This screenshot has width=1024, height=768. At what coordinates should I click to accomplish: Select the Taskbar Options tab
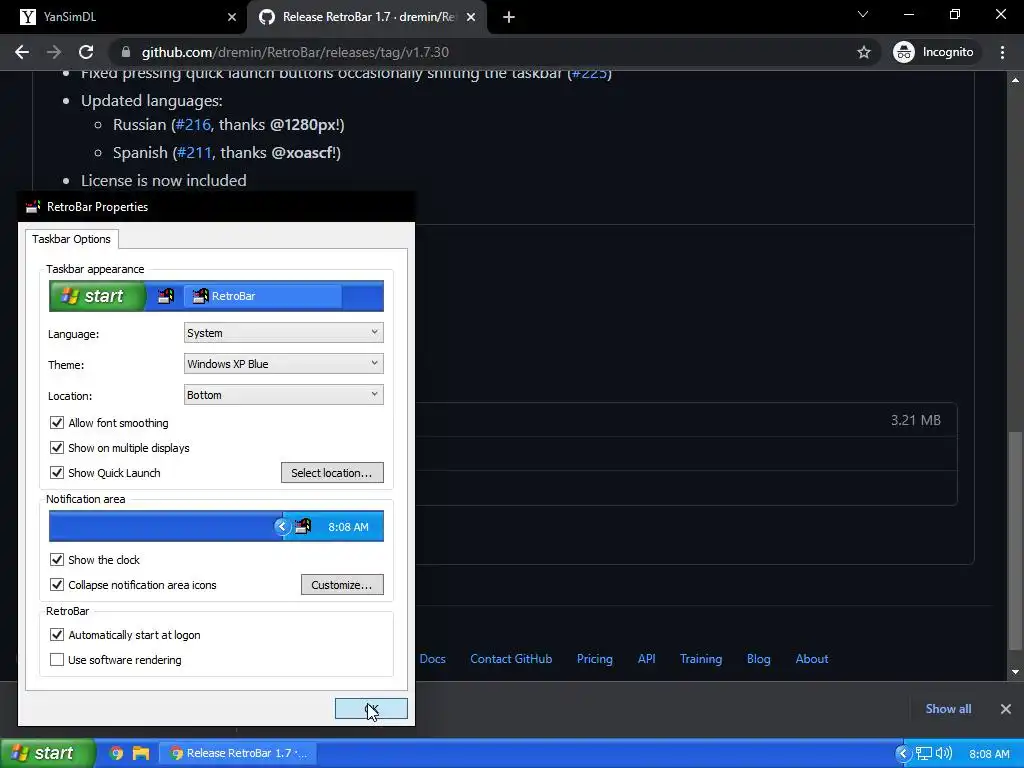coord(71,239)
